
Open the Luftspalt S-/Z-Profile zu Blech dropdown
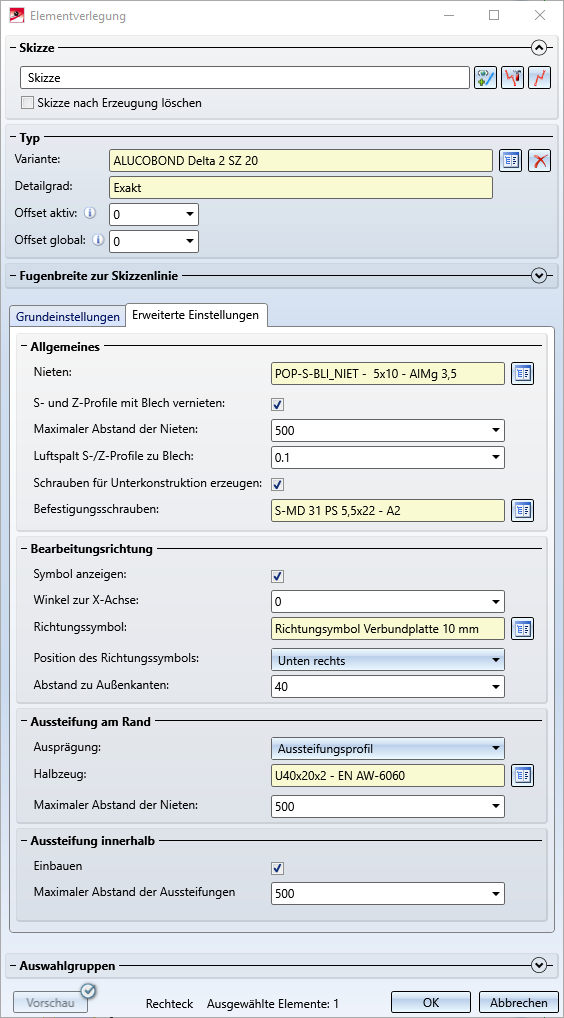point(496,457)
